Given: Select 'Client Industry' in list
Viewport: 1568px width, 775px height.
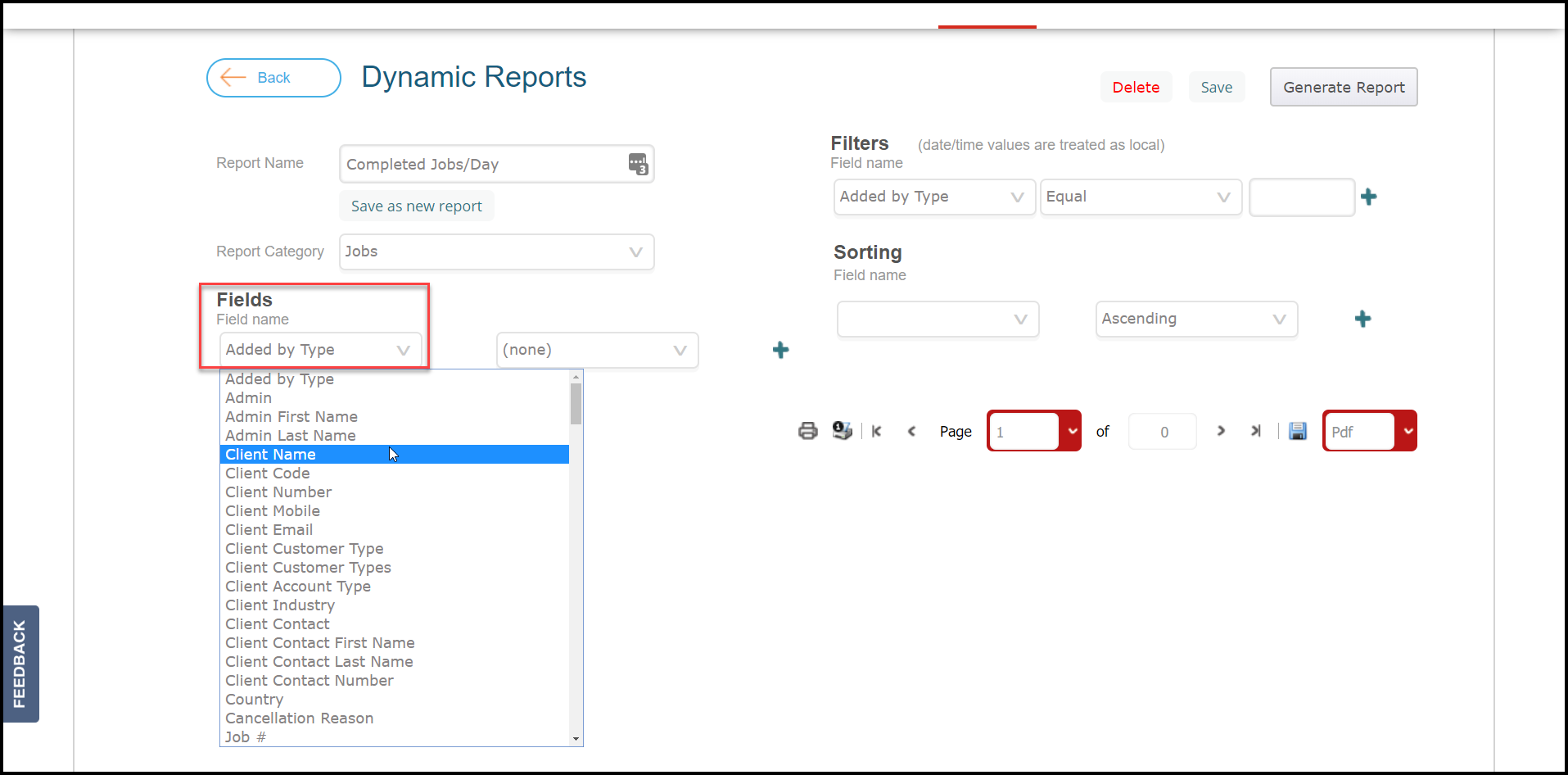Looking at the screenshot, I should tap(395, 605).
